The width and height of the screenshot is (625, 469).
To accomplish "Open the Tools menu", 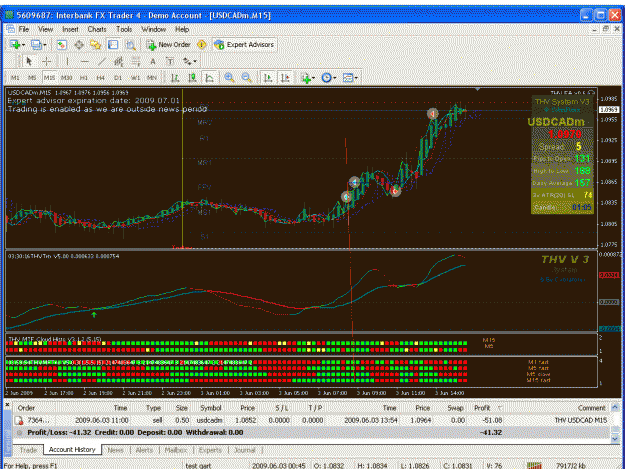I will [x=124, y=29].
